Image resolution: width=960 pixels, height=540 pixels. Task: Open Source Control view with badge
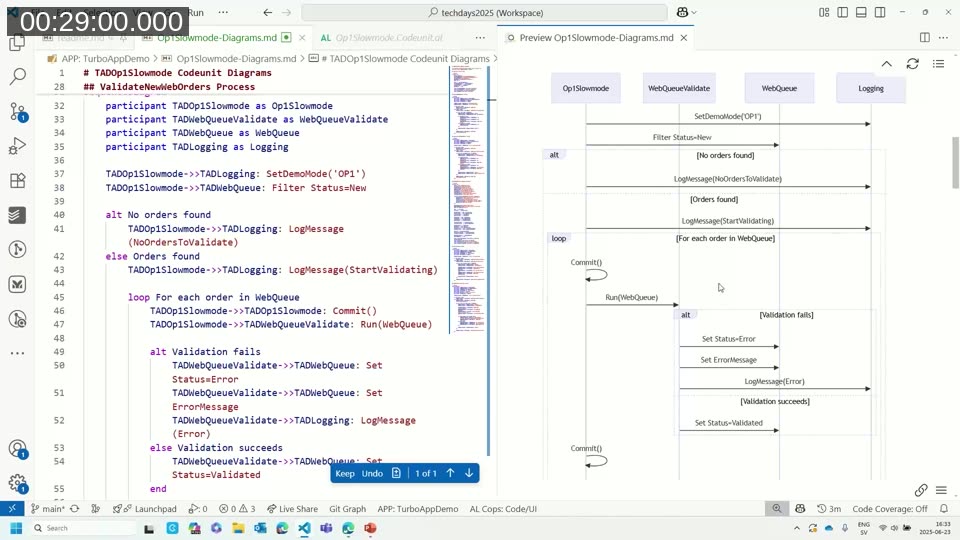(18, 111)
